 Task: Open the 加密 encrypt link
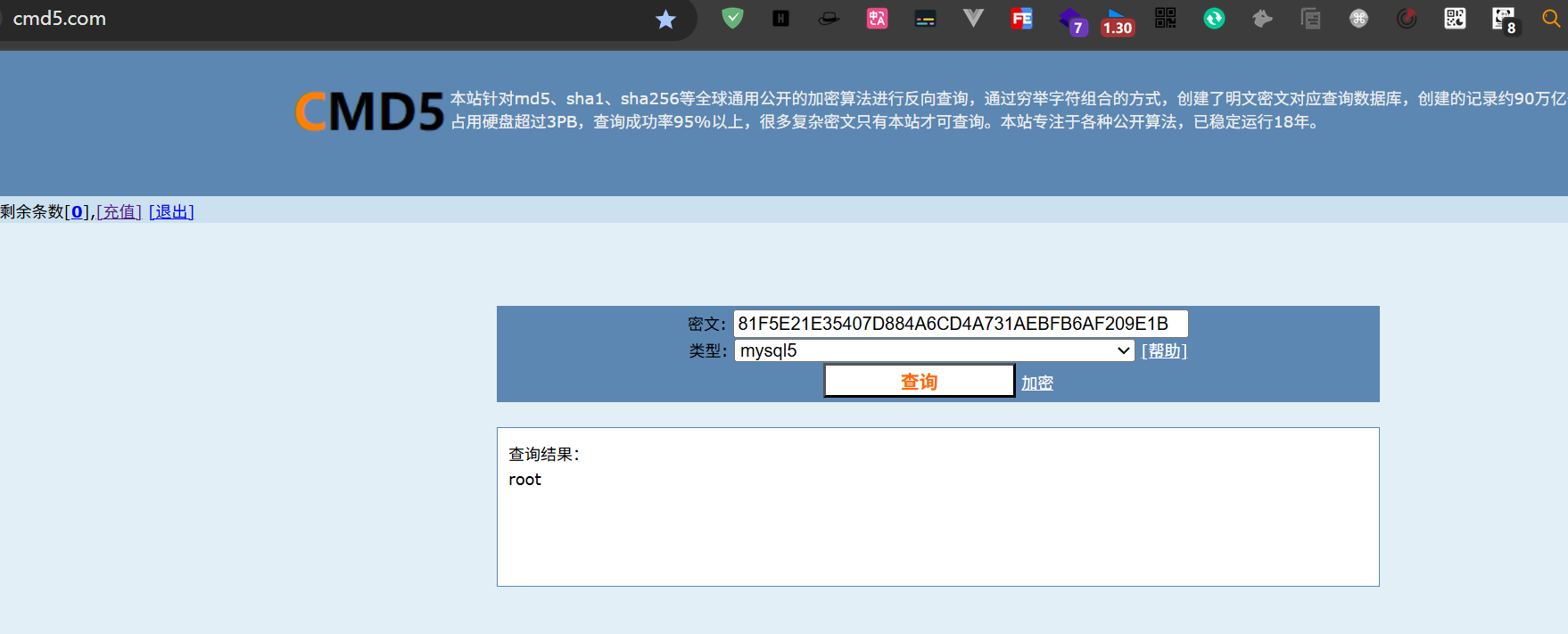pos(1036,383)
